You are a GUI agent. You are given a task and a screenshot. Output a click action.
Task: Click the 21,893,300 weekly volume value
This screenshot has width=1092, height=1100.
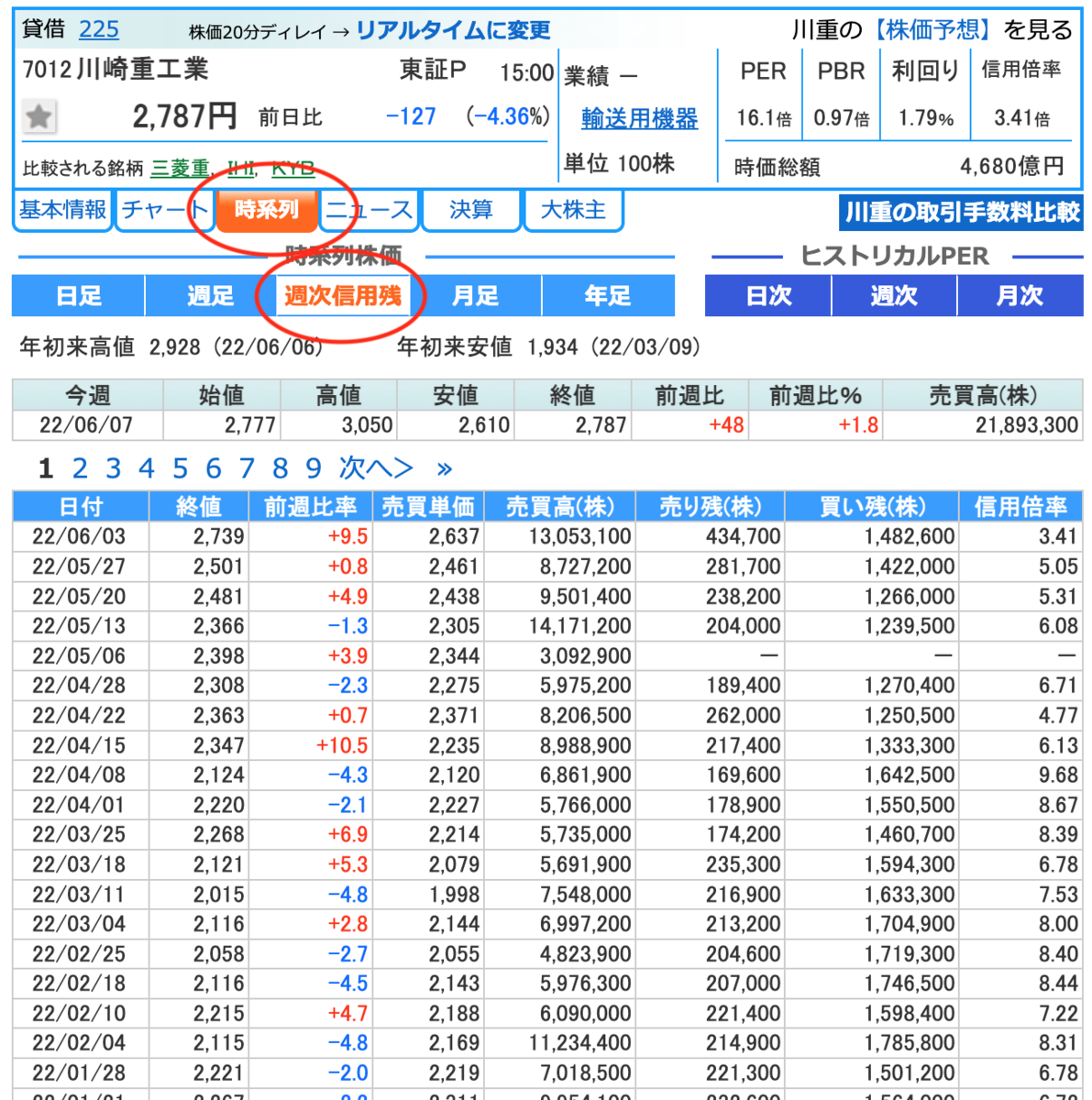tap(1027, 425)
